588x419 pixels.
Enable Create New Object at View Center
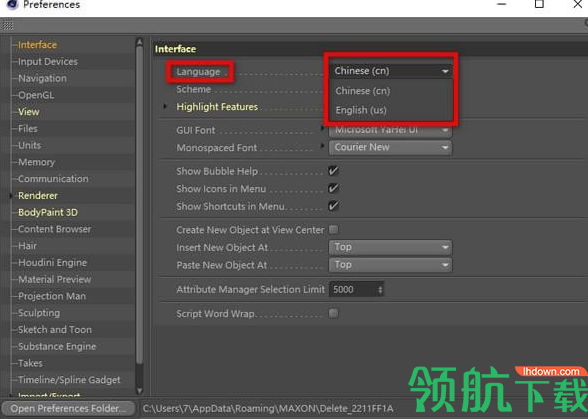pyautogui.click(x=333, y=229)
